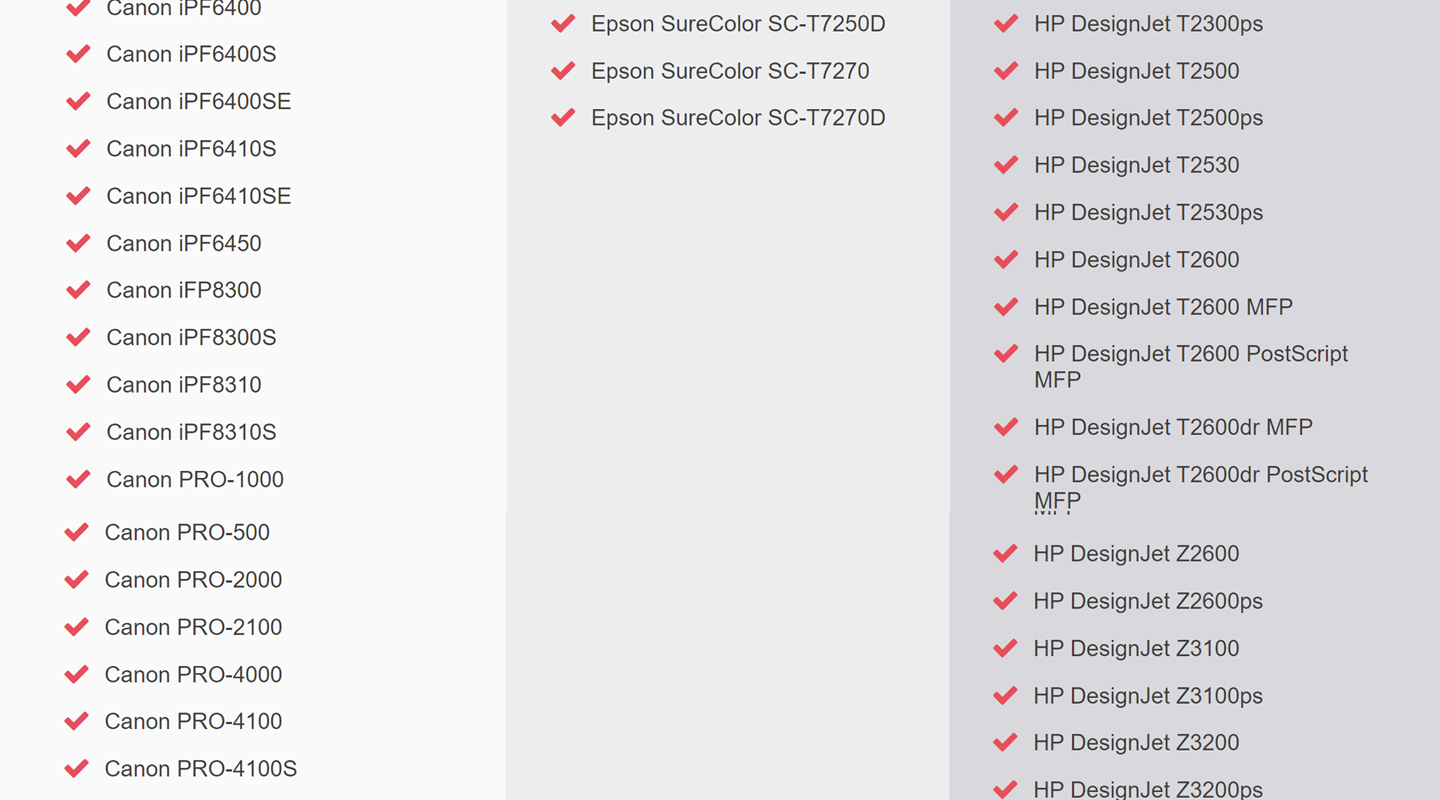Click the Canon PRO-500 text
This screenshot has height=800, width=1440.
tap(187, 532)
